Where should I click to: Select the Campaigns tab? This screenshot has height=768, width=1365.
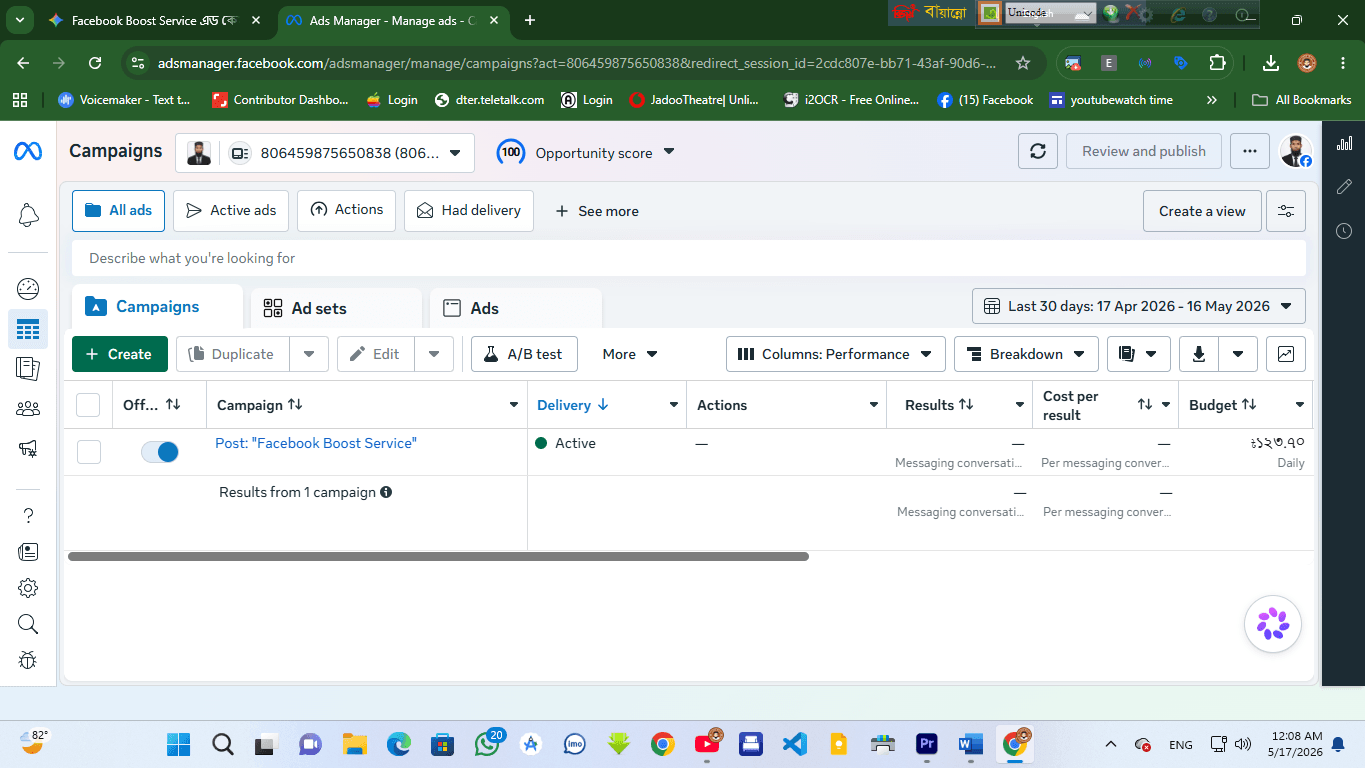(x=157, y=307)
